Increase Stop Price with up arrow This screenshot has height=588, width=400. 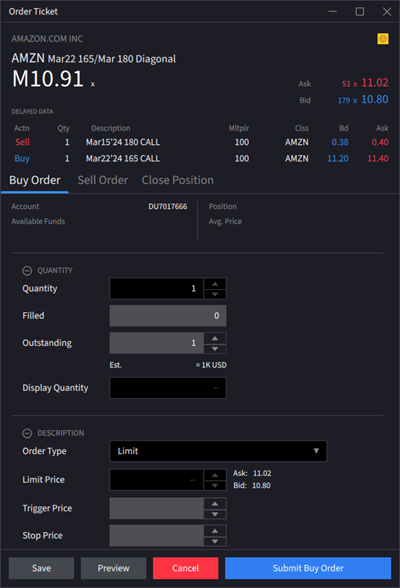pyautogui.click(x=215, y=531)
